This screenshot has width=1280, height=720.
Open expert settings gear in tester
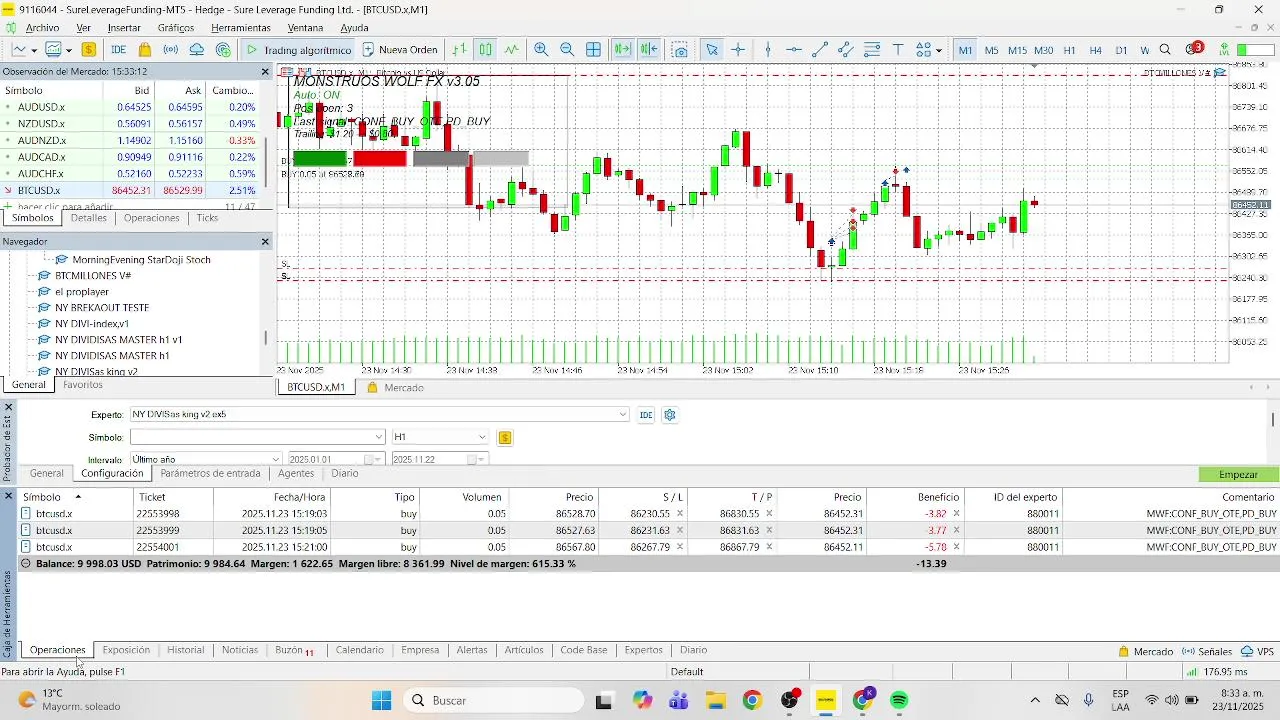[x=670, y=414]
